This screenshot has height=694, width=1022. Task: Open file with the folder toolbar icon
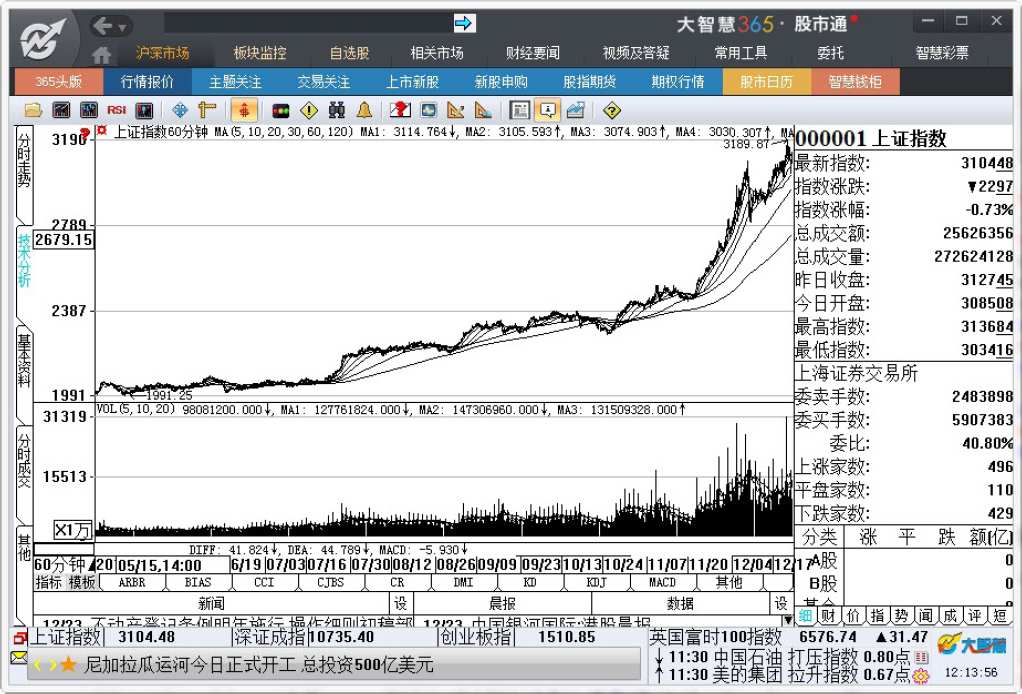(x=33, y=110)
